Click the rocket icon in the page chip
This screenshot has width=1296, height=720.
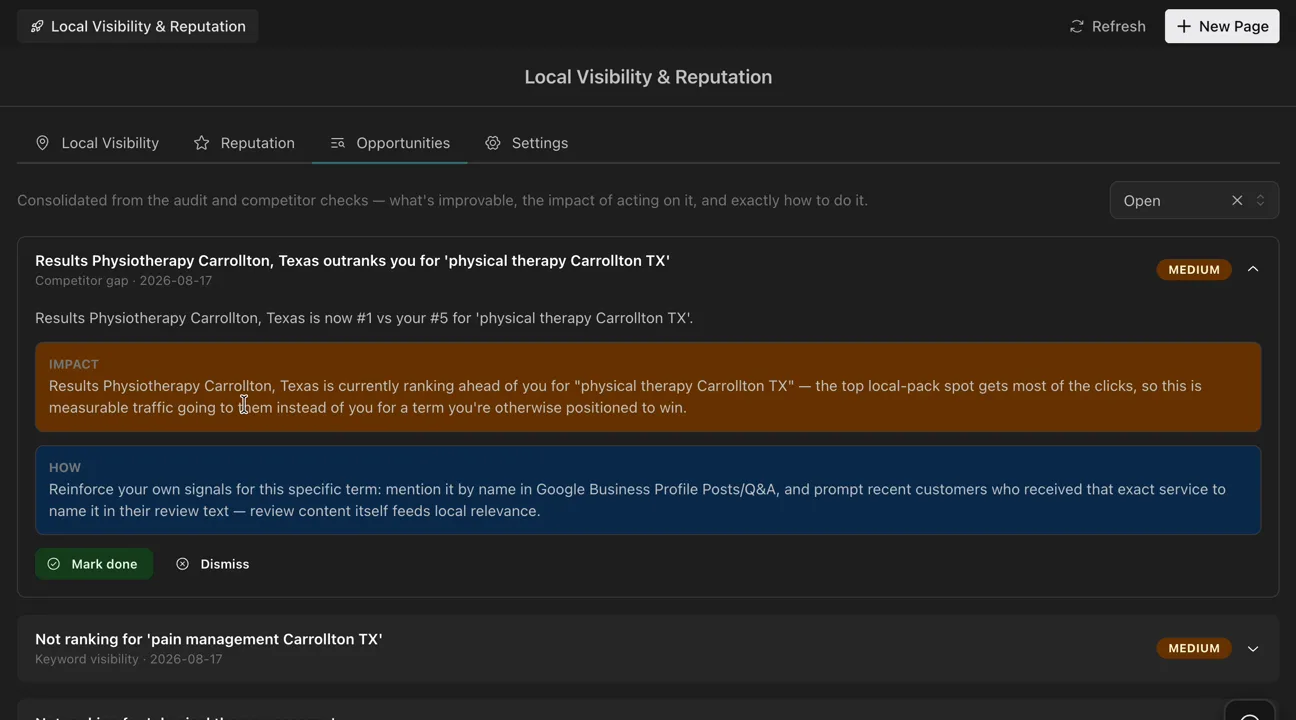37,26
